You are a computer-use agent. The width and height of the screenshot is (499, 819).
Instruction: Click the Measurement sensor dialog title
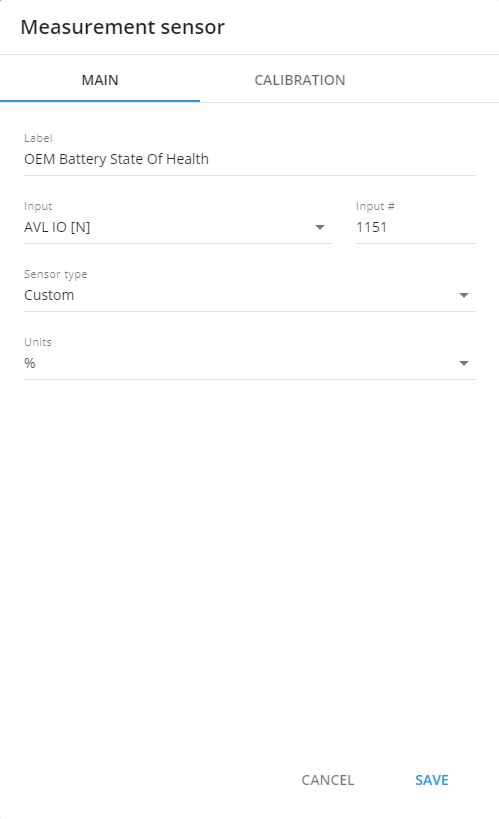point(122,27)
